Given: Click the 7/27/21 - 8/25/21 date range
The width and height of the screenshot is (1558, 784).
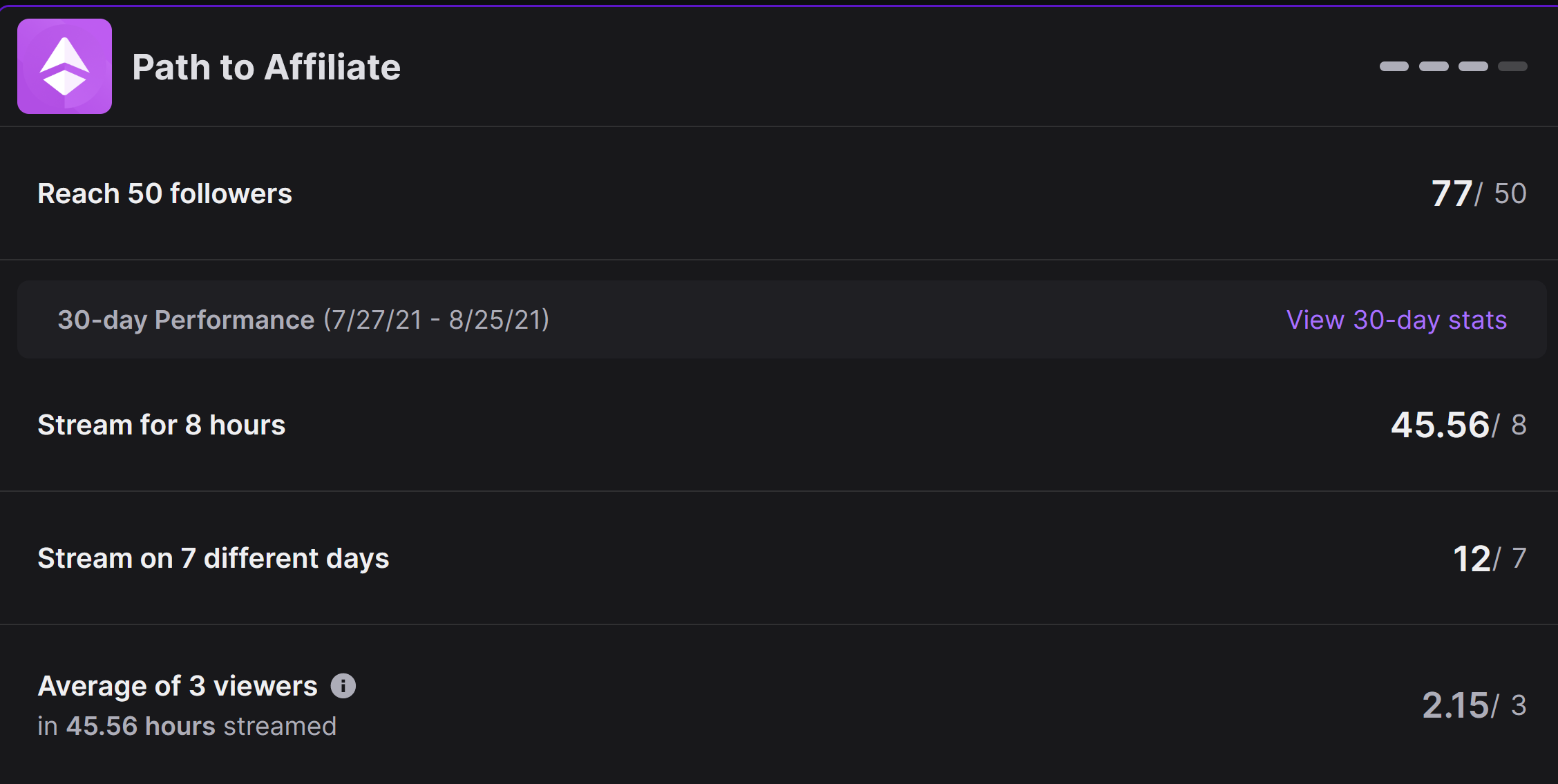Looking at the screenshot, I should coord(437,320).
